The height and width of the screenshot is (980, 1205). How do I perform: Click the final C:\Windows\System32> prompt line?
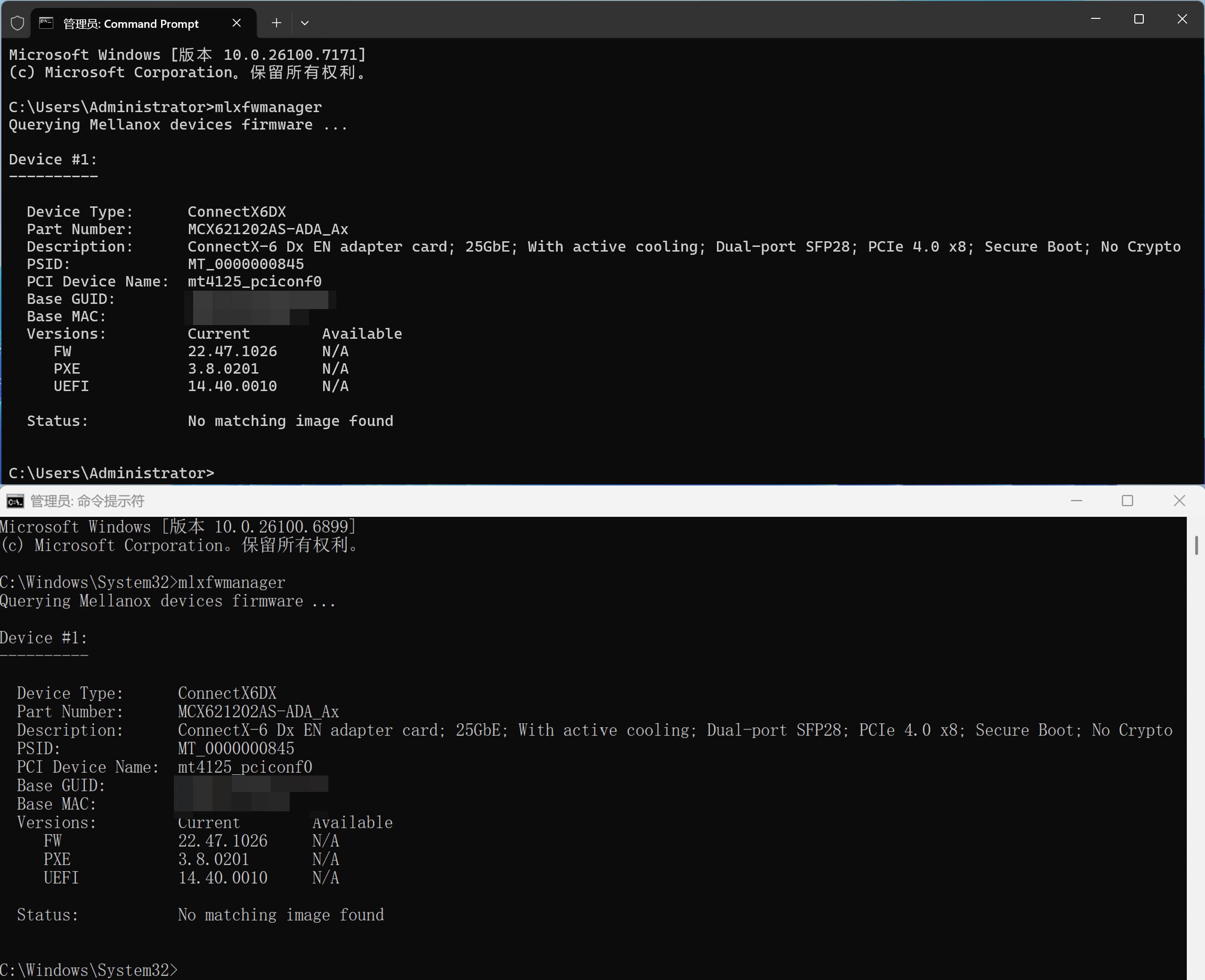89,970
